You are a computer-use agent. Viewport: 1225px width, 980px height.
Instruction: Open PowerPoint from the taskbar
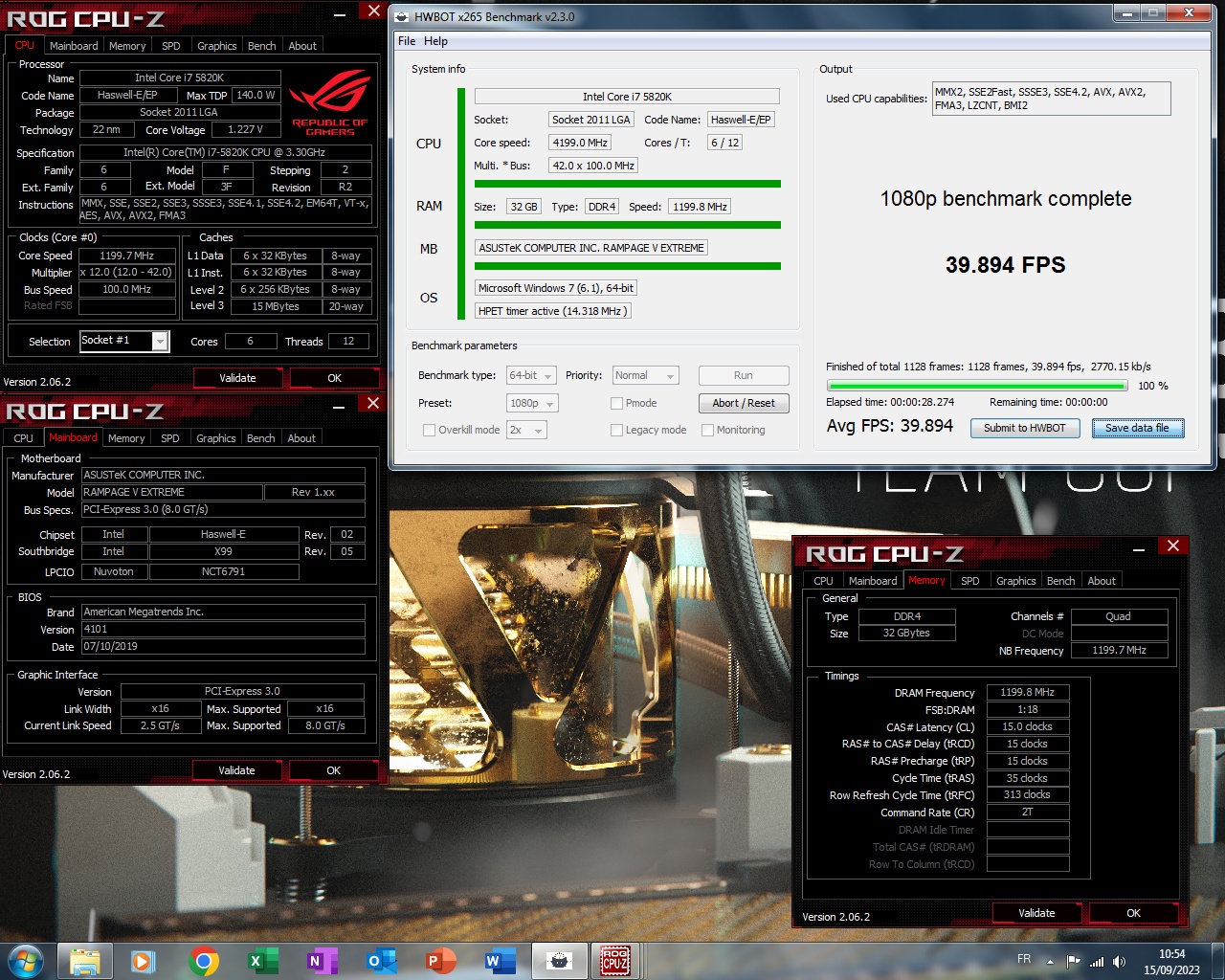click(439, 961)
